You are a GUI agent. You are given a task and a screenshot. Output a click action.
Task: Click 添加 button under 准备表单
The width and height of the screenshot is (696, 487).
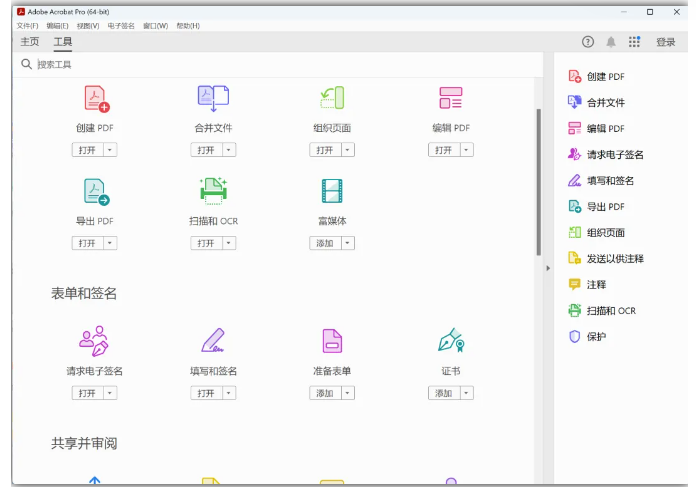point(325,393)
